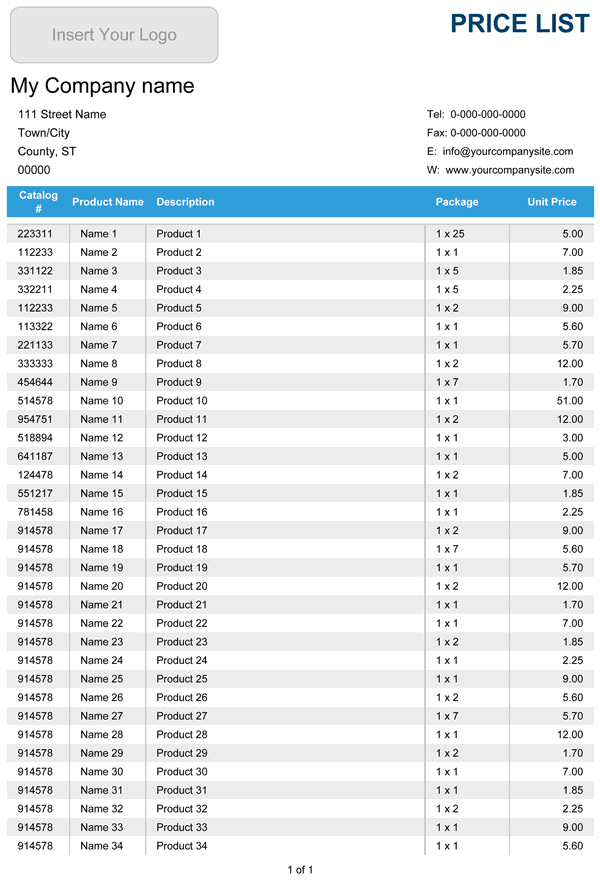The image size is (600, 880).
Task: Click the 111 Street Name address line
Action: (62, 115)
